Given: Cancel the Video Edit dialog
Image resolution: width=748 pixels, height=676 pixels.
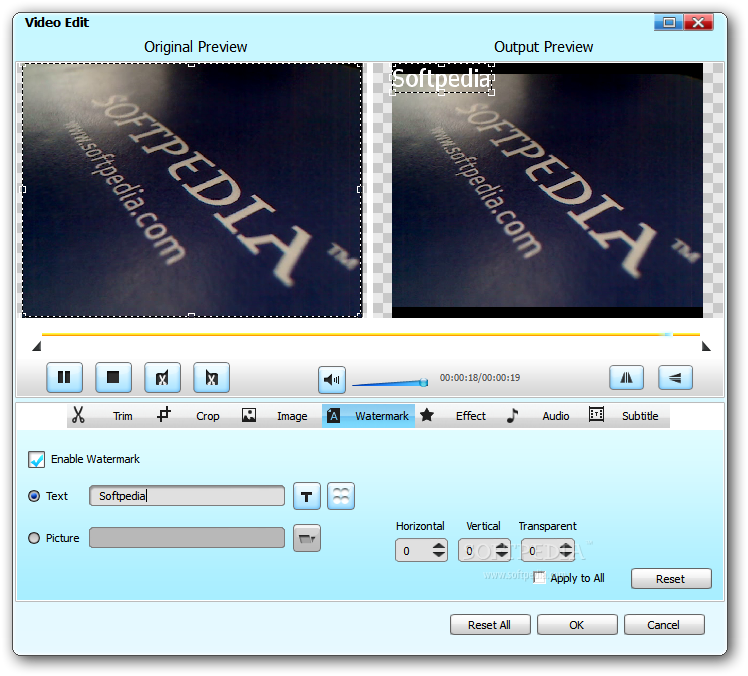Looking at the screenshot, I should [x=664, y=625].
